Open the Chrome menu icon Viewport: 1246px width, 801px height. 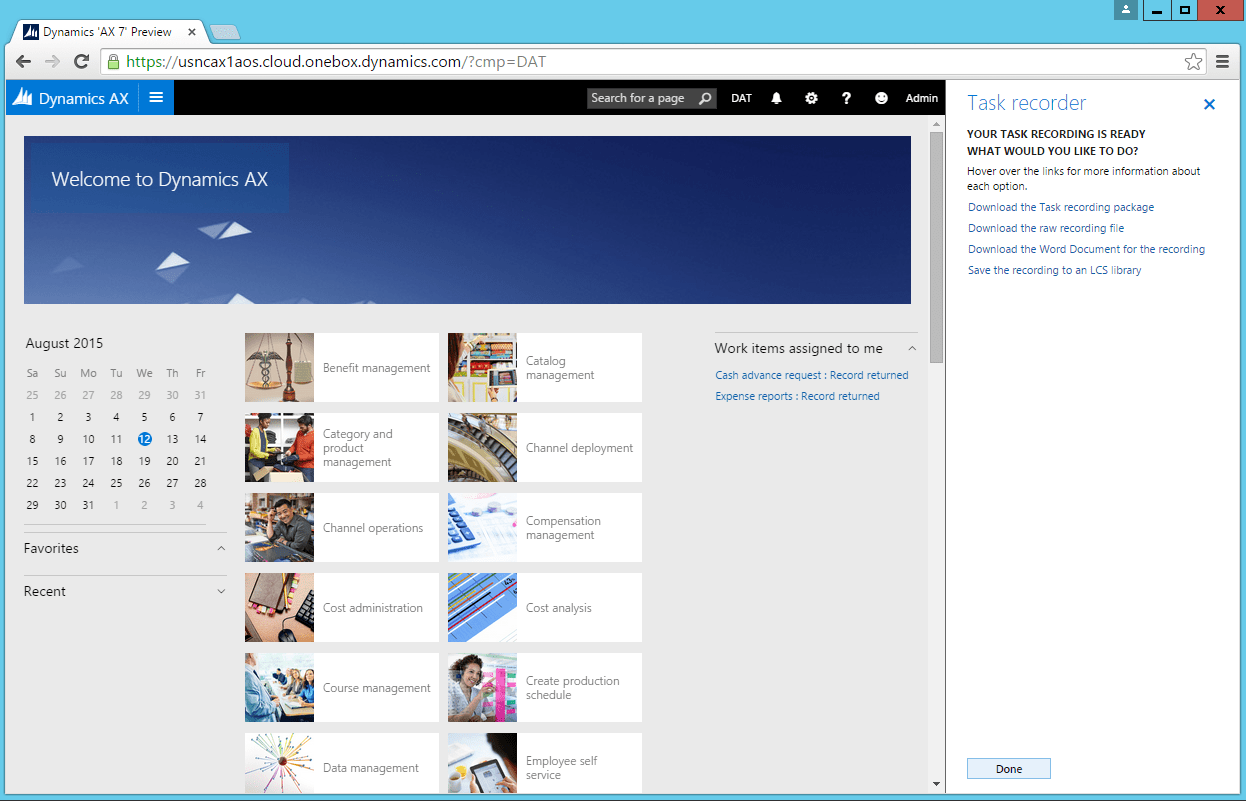(1222, 61)
